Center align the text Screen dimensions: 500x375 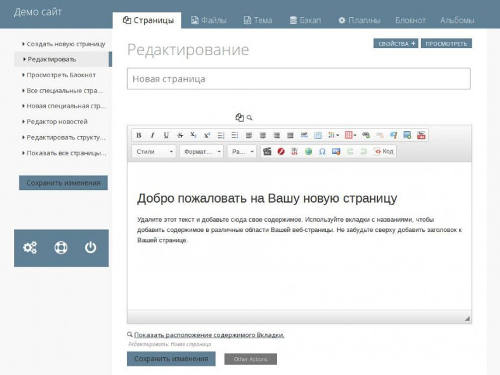pyautogui.click(x=263, y=135)
